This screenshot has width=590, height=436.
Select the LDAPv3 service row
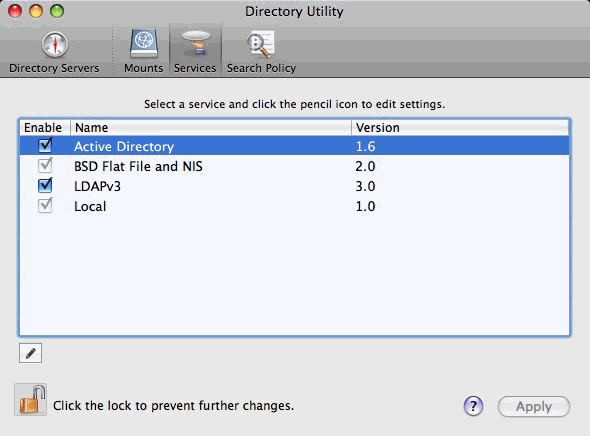click(x=294, y=186)
